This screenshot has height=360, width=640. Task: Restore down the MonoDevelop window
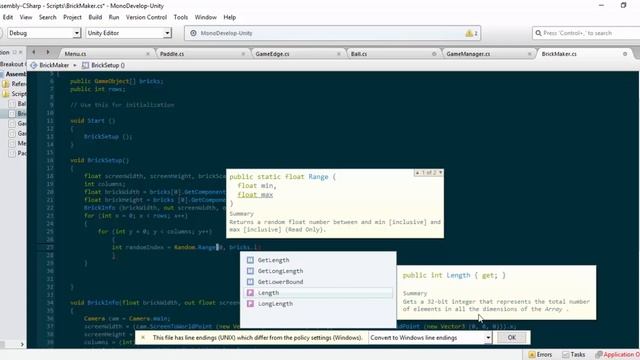[623, 5]
